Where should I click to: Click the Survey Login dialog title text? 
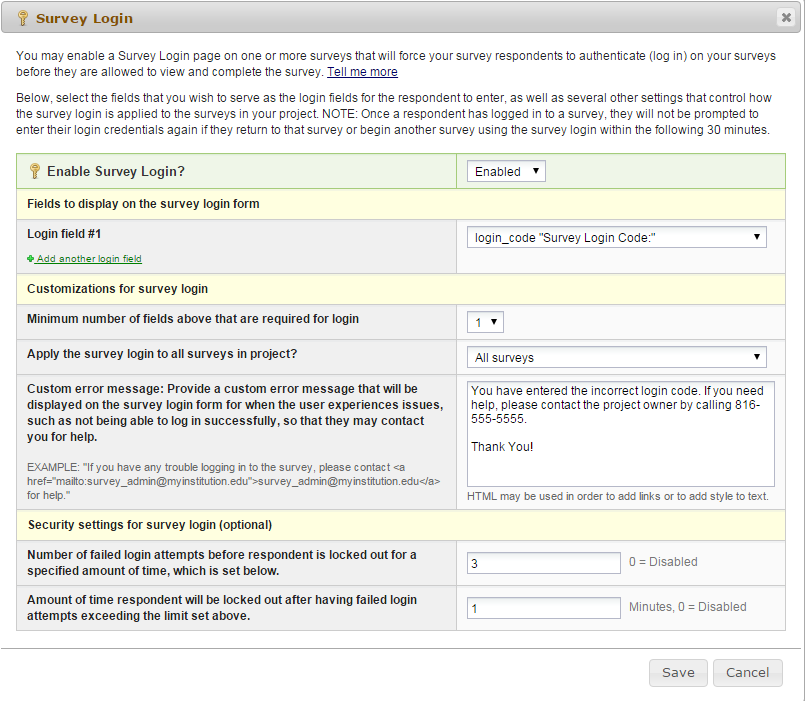pos(84,18)
